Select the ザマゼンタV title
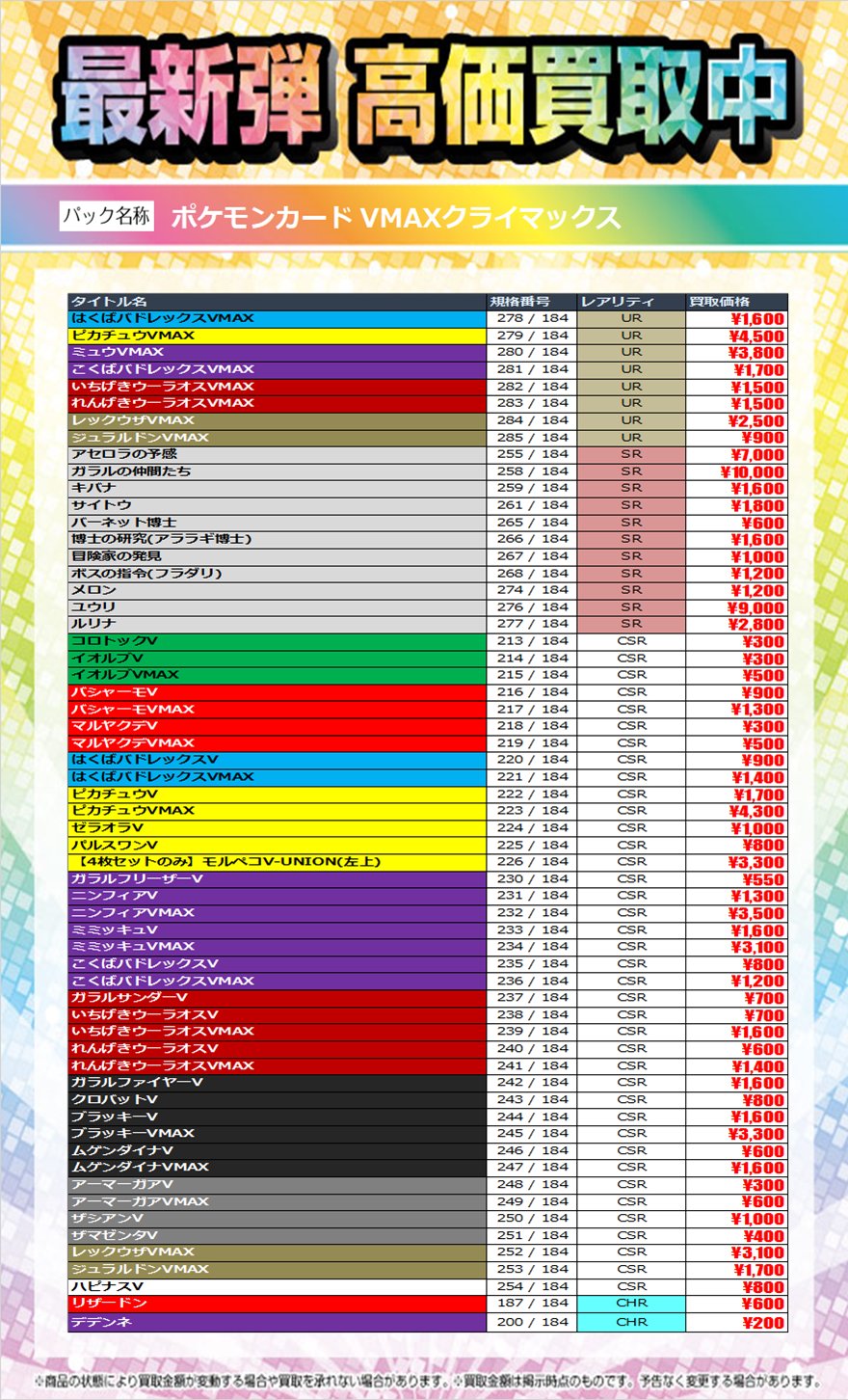Screen dimensions: 848x1400 (x=278, y=1236)
